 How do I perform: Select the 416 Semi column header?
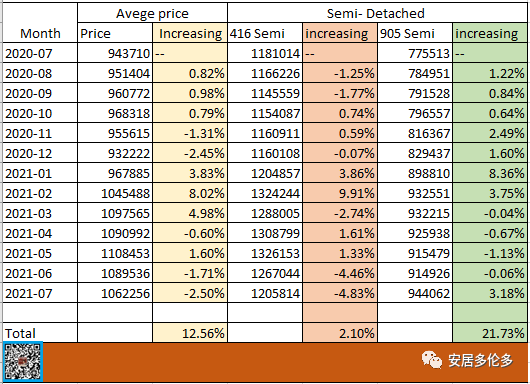265,33
